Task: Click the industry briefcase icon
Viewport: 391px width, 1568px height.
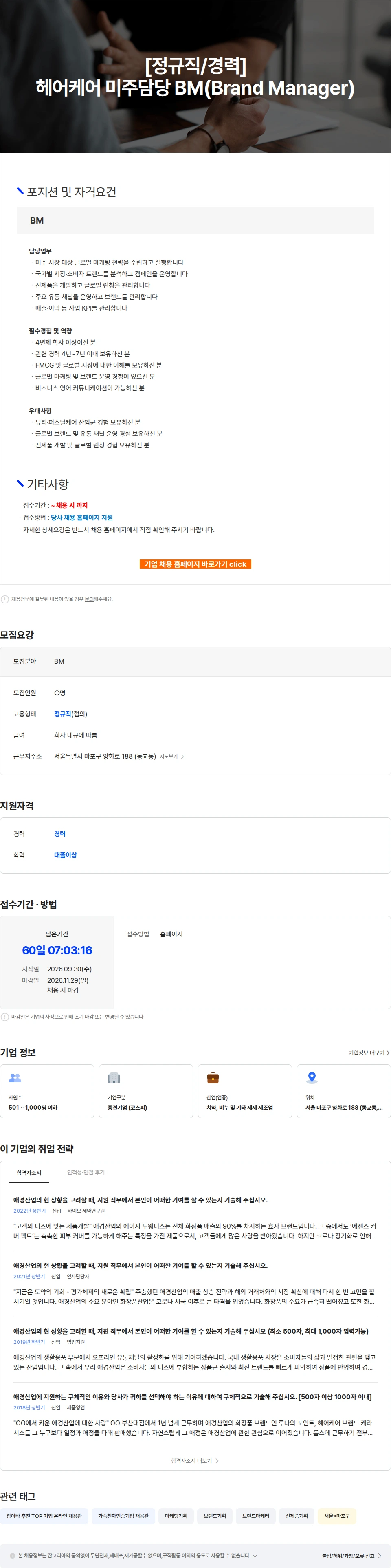Action: coord(213,1078)
